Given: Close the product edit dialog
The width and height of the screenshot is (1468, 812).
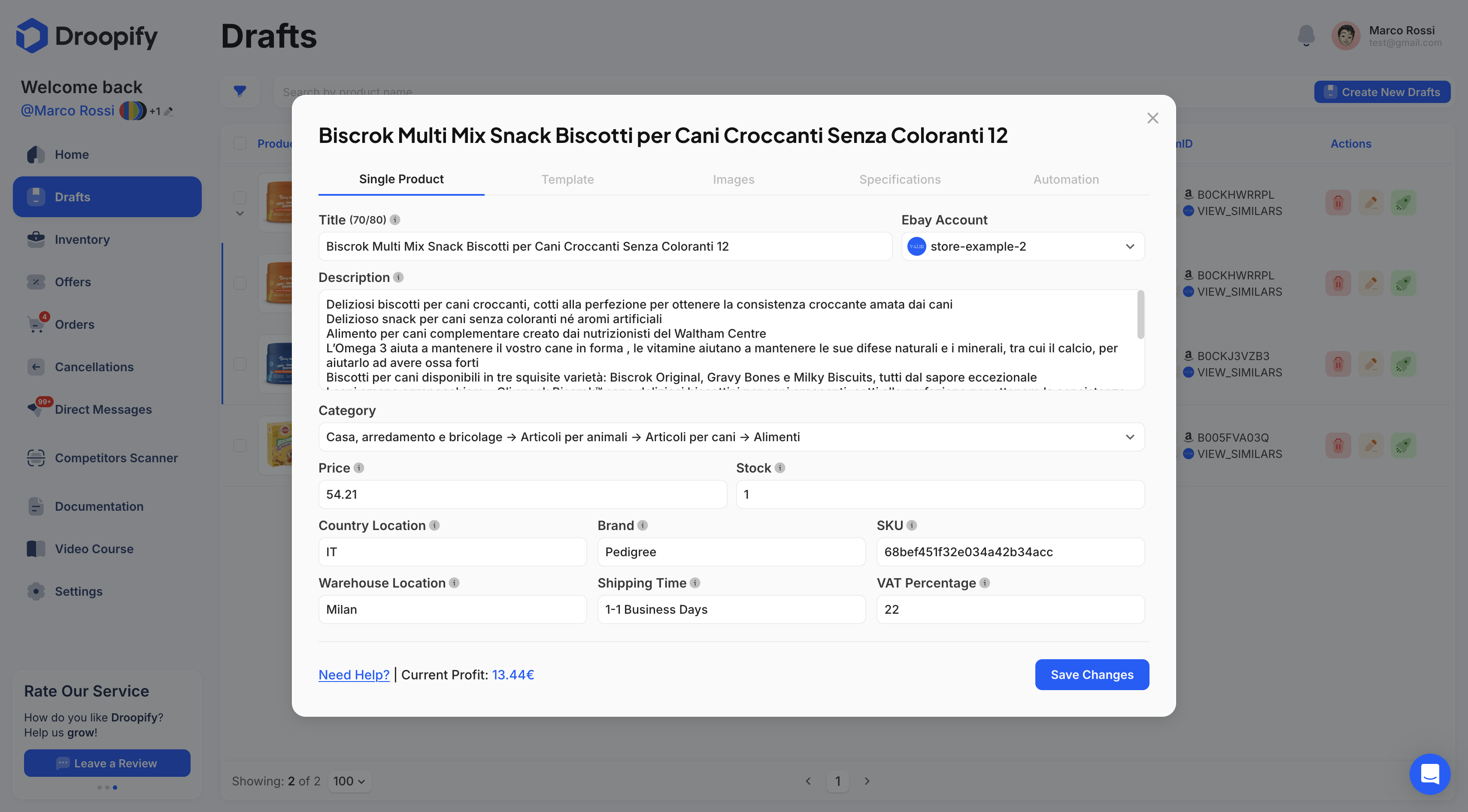Looking at the screenshot, I should tap(1152, 118).
